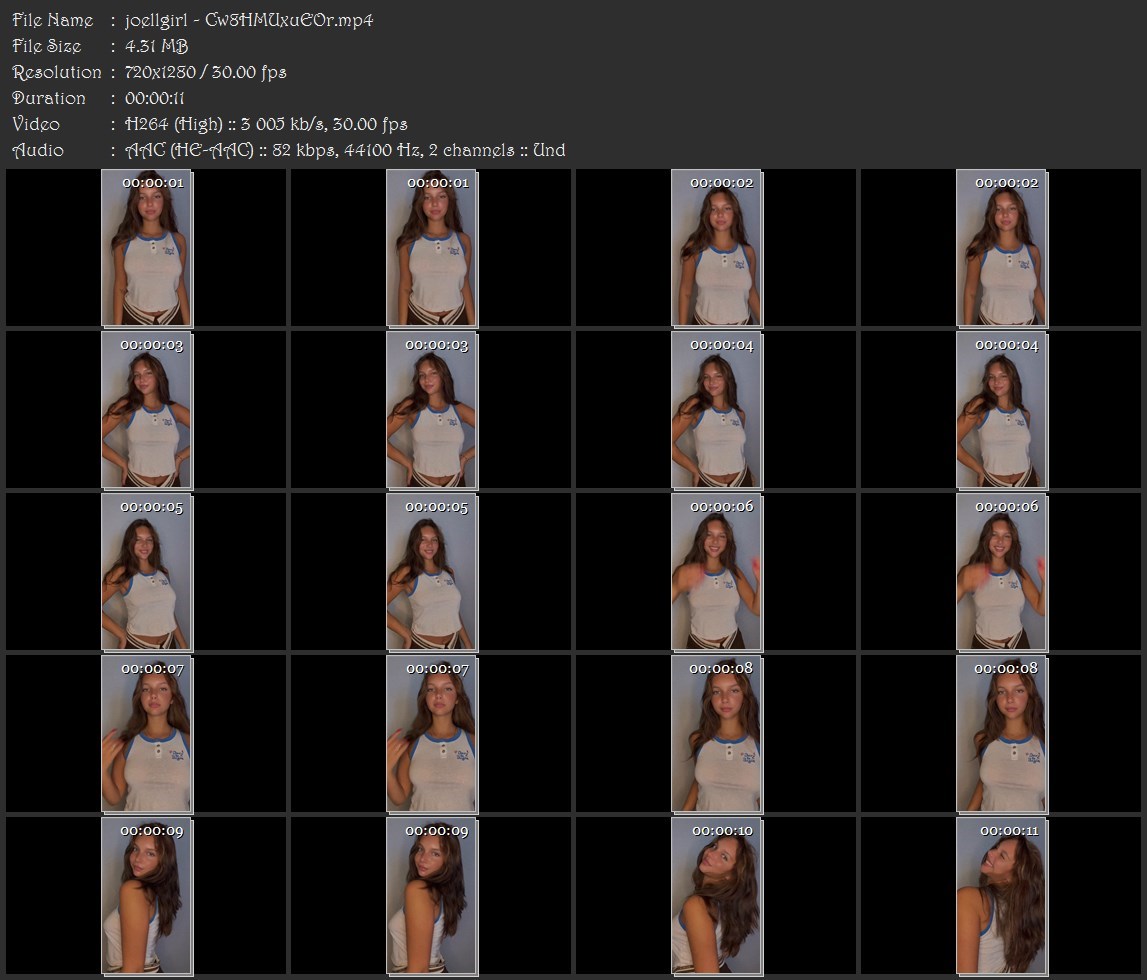Click the file size value 4.31 MB
The height and width of the screenshot is (980, 1147).
click(157, 46)
